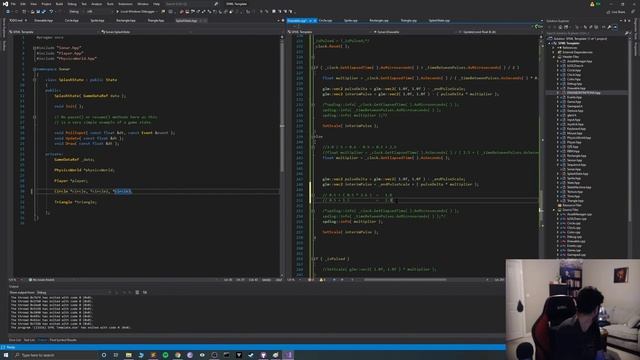Click the Visual Studio taskbar icon
This screenshot has width=640, height=360.
[x=288, y=355]
